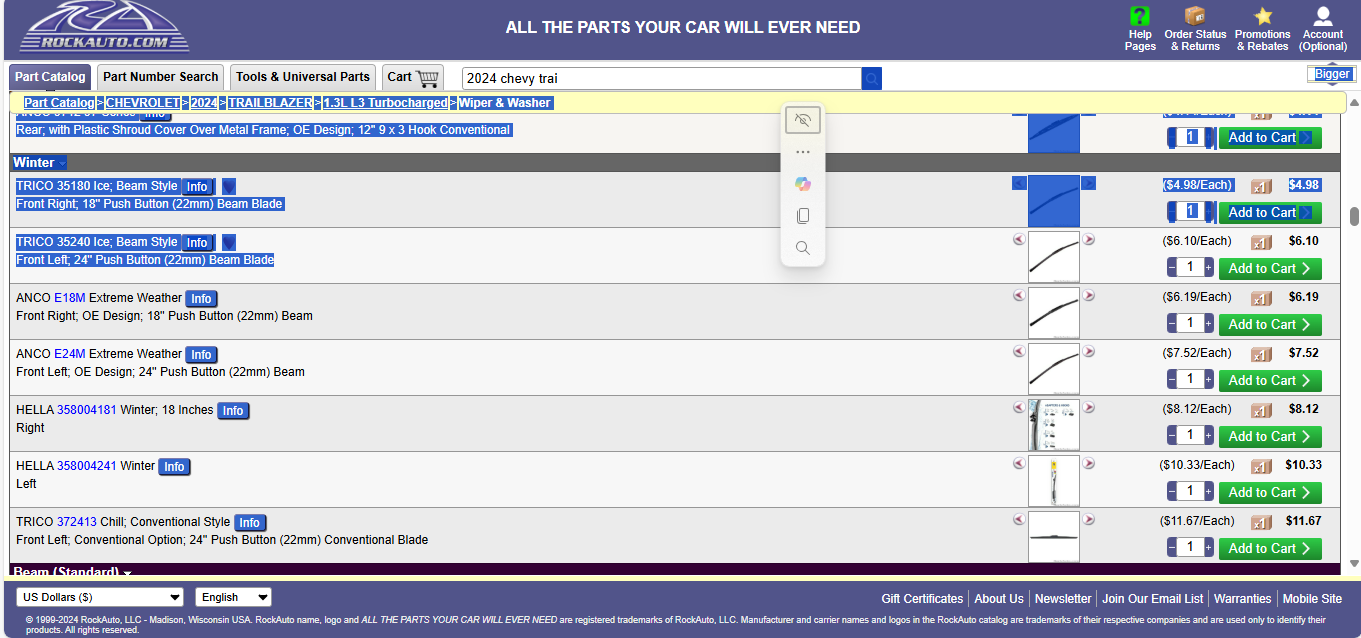The width and height of the screenshot is (1361, 638).
Task: Decrease quantity for $11.67 TRICO 372413
Action: click(x=1172, y=548)
